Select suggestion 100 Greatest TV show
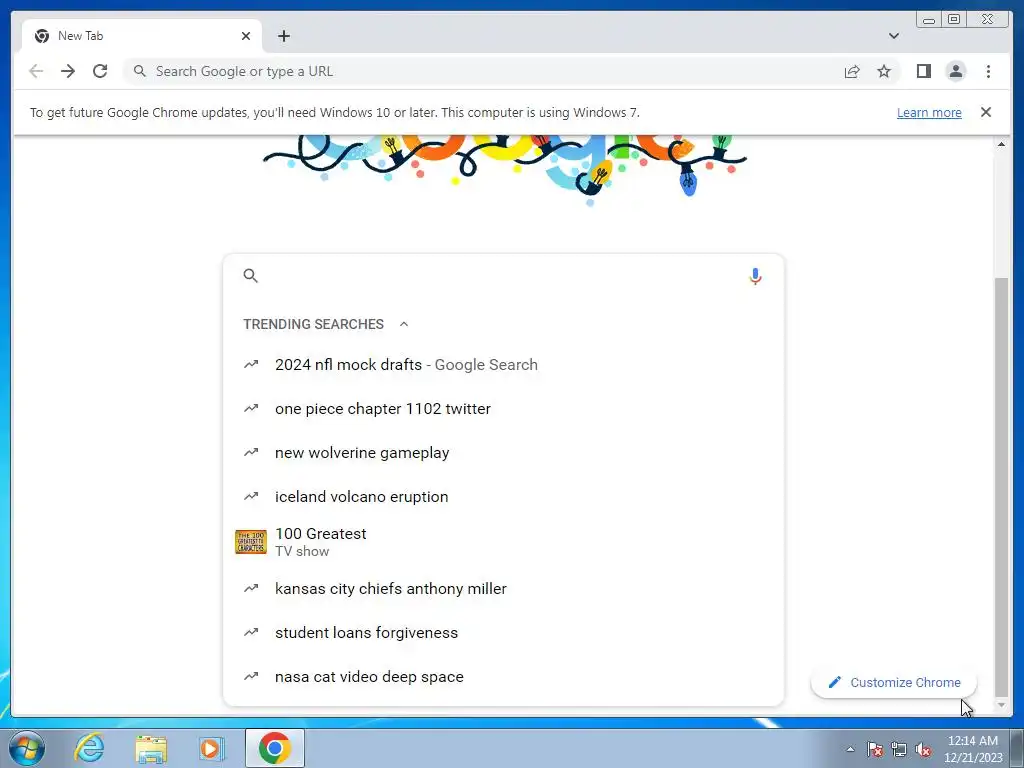Image resolution: width=1024 pixels, height=768 pixels. point(503,542)
